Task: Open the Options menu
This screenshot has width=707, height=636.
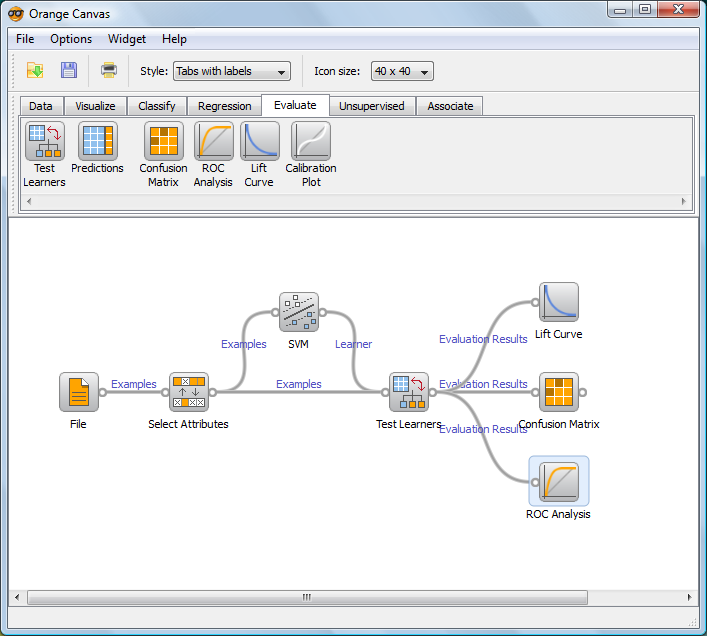Action: point(71,39)
